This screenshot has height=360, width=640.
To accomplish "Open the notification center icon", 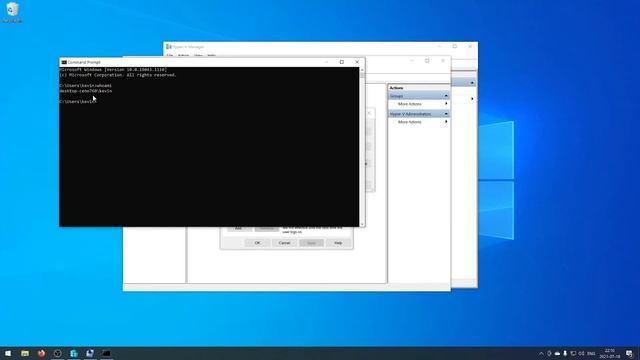I will pyautogui.click(x=629, y=353).
